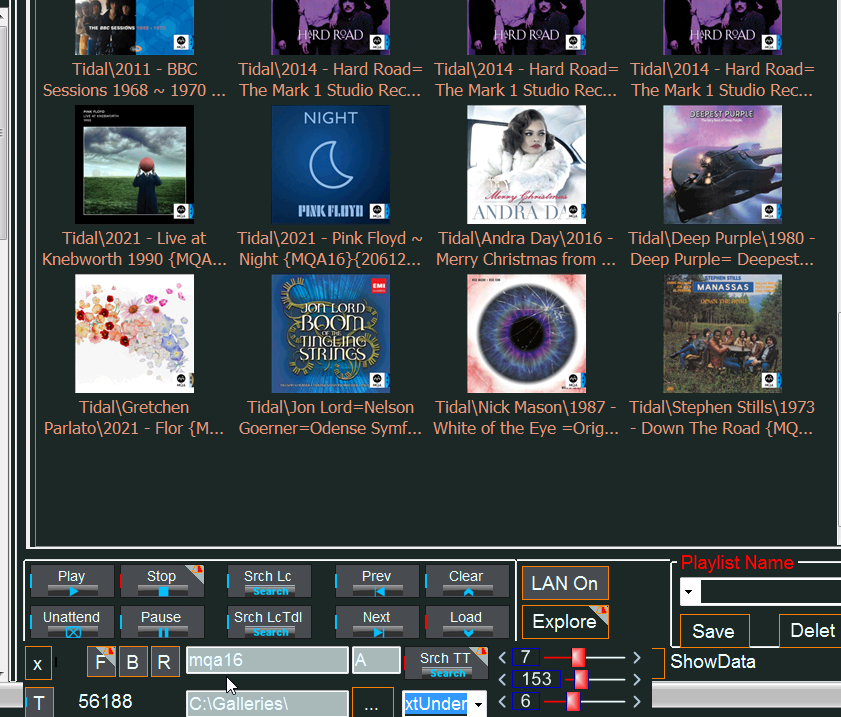Toggle the LAN On button

point(565,583)
